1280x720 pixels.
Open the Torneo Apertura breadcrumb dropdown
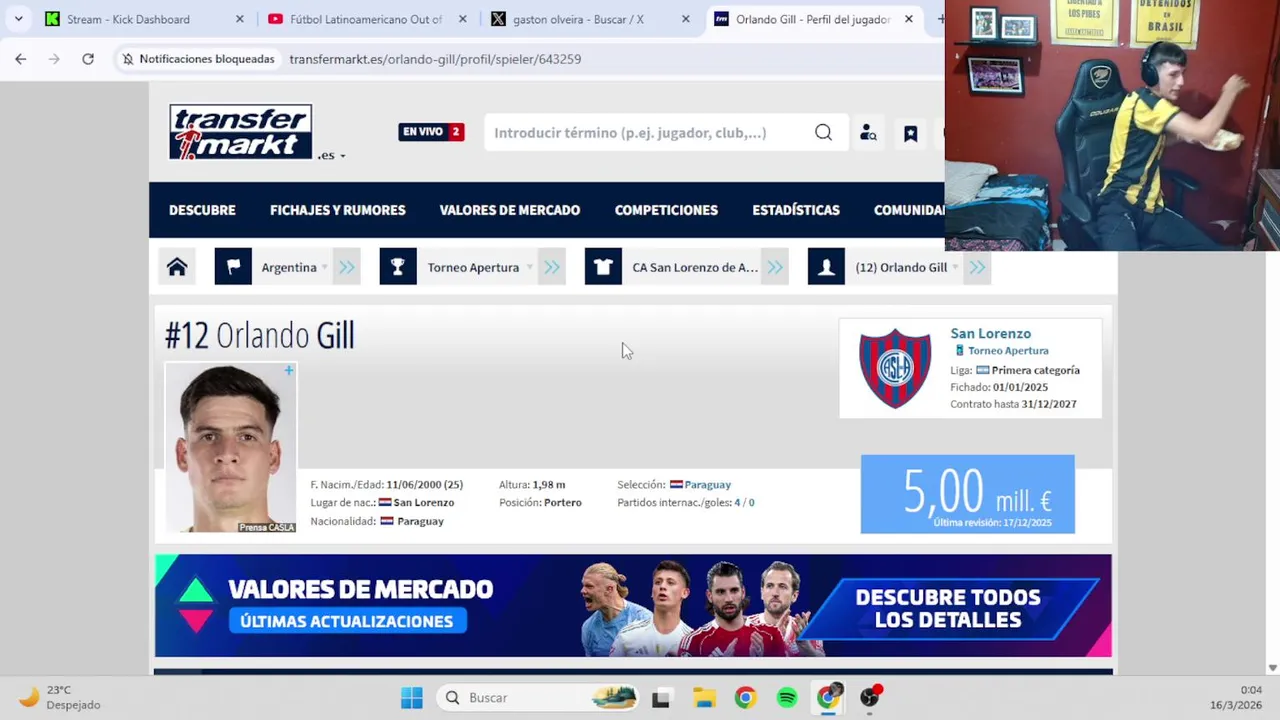(479, 267)
